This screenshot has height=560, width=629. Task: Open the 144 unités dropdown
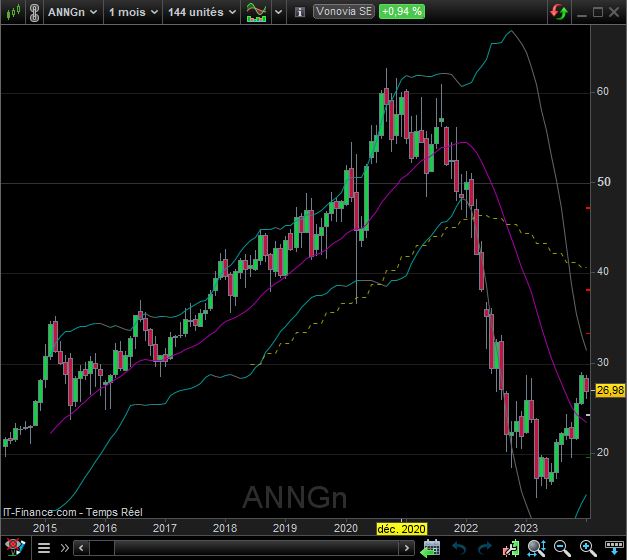[202, 12]
